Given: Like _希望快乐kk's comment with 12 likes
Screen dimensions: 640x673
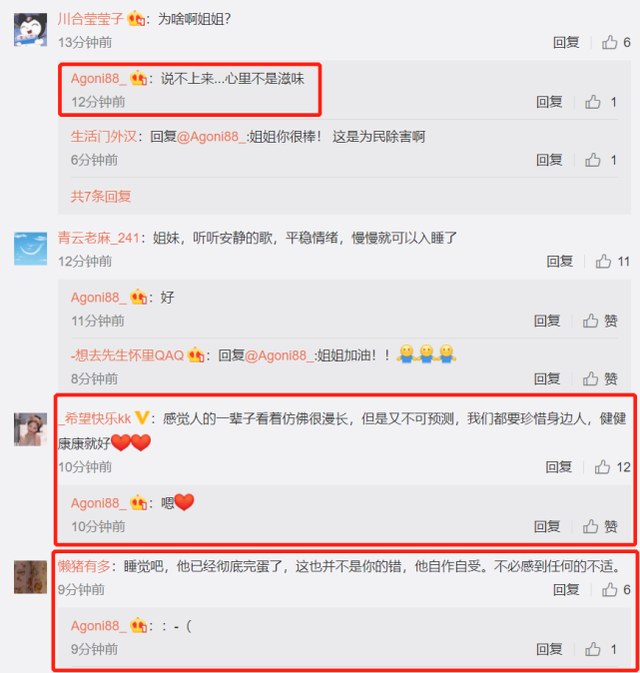Looking at the screenshot, I should (x=602, y=467).
